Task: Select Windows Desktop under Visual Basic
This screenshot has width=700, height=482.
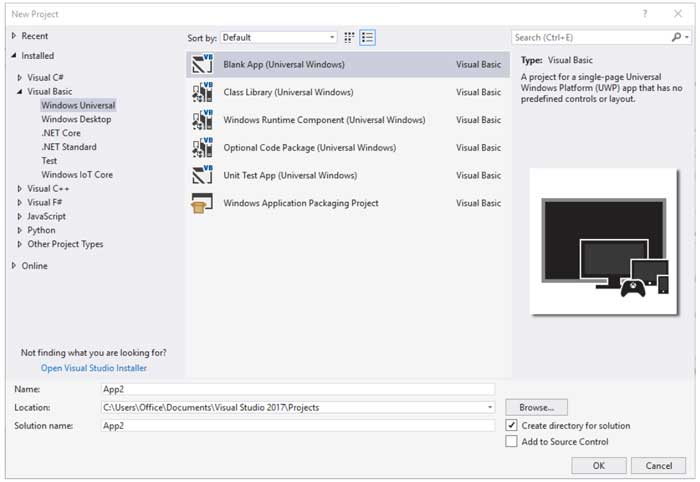Action: [76, 119]
